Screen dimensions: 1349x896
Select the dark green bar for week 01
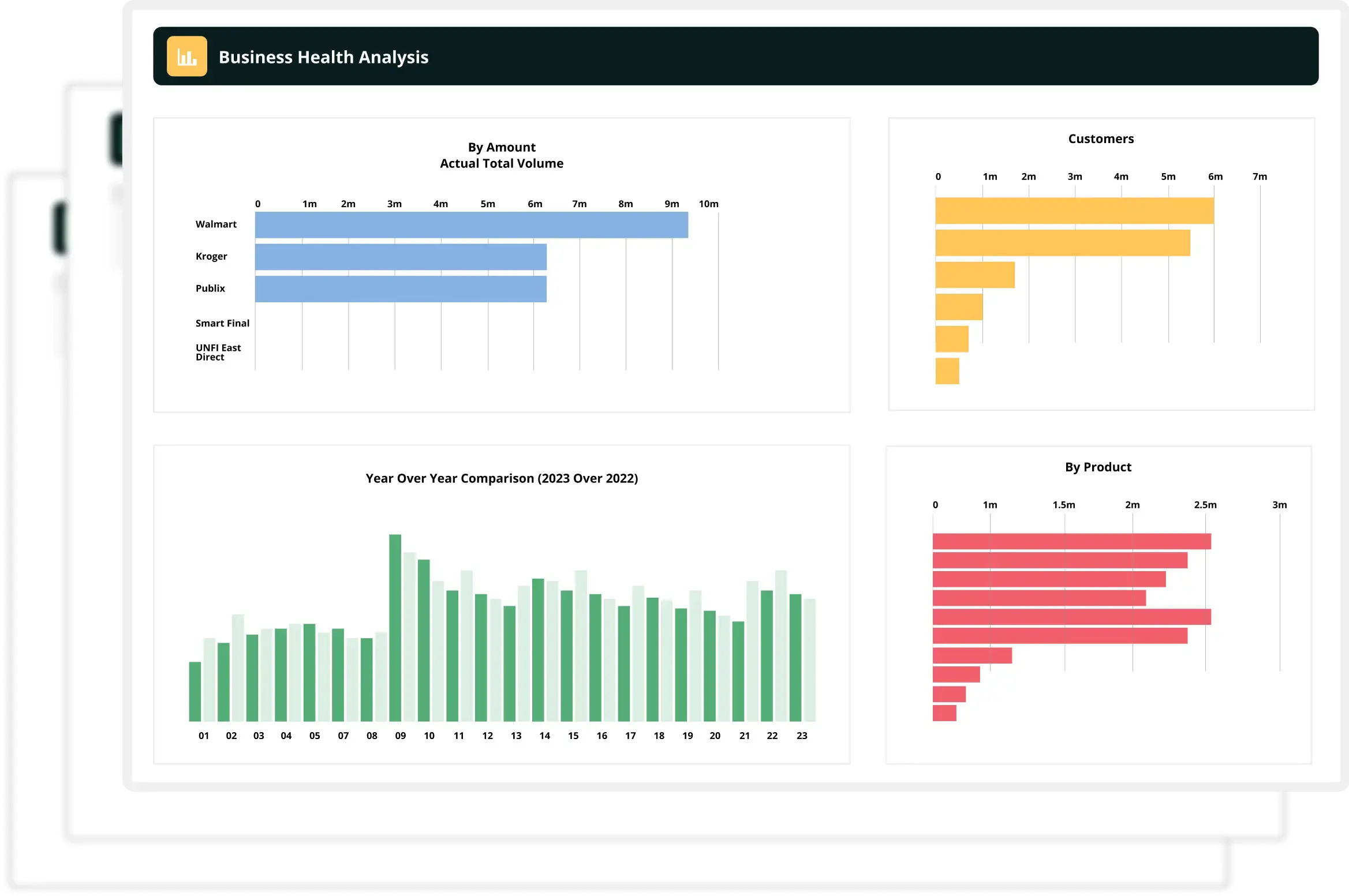195,691
